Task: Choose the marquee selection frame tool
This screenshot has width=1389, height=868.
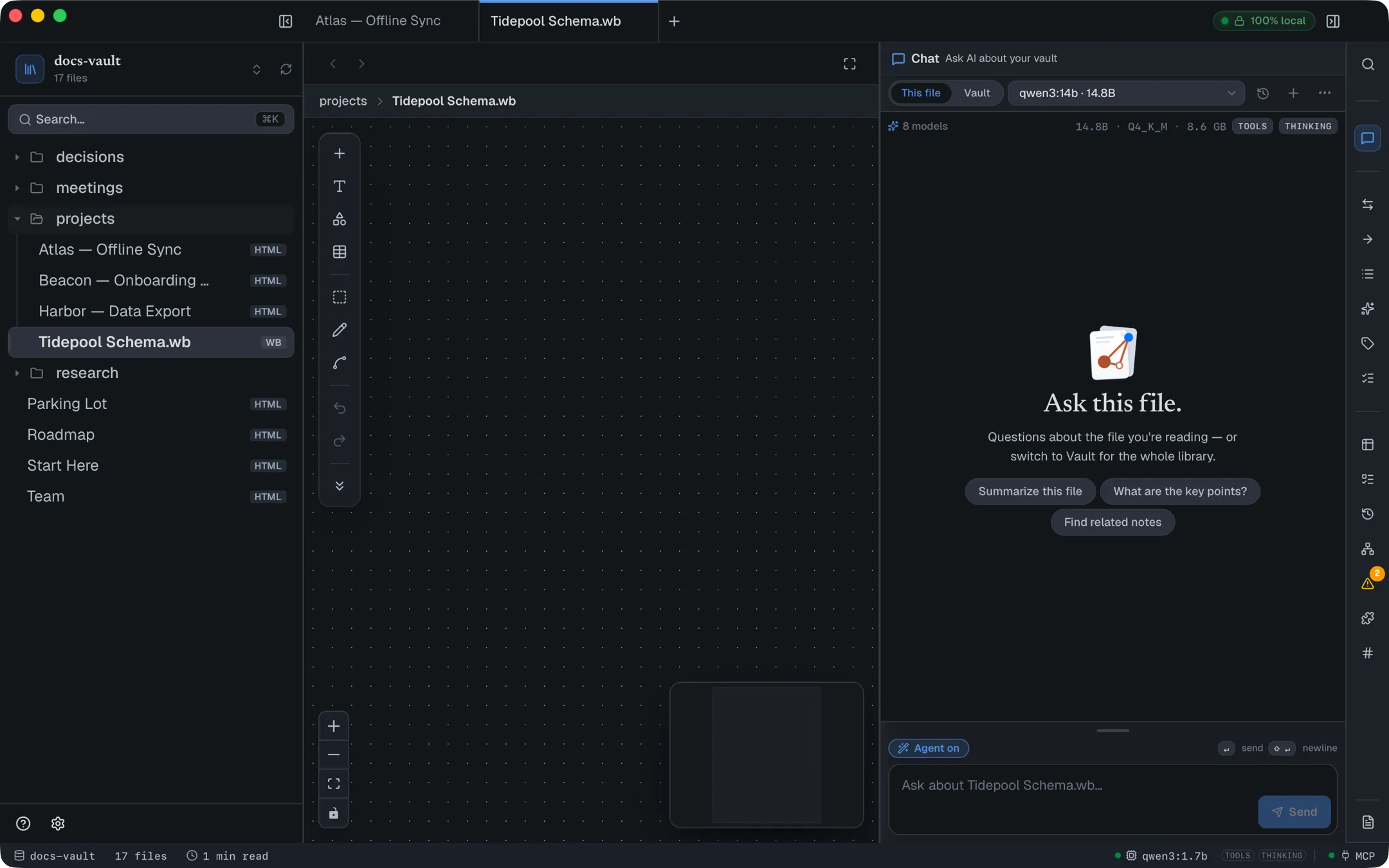Action: click(x=340, y=297)
